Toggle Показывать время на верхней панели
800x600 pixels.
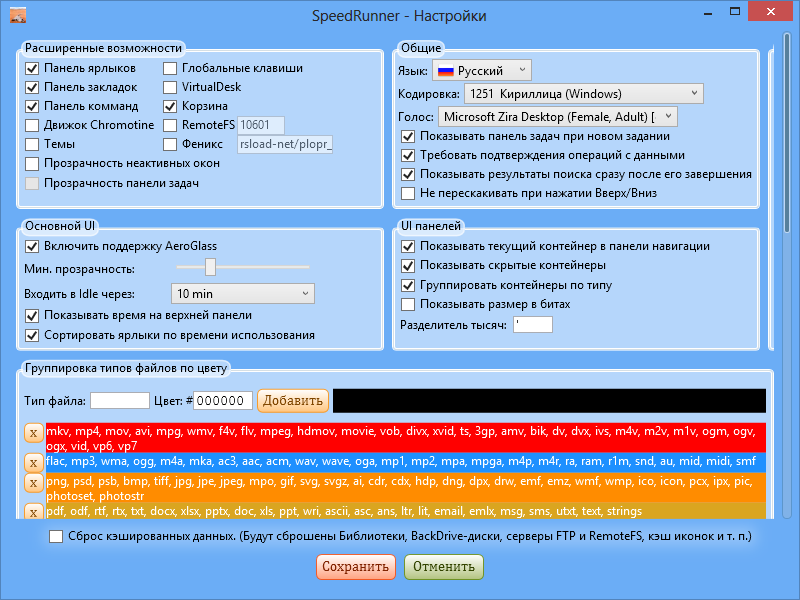tap(32, 316)
